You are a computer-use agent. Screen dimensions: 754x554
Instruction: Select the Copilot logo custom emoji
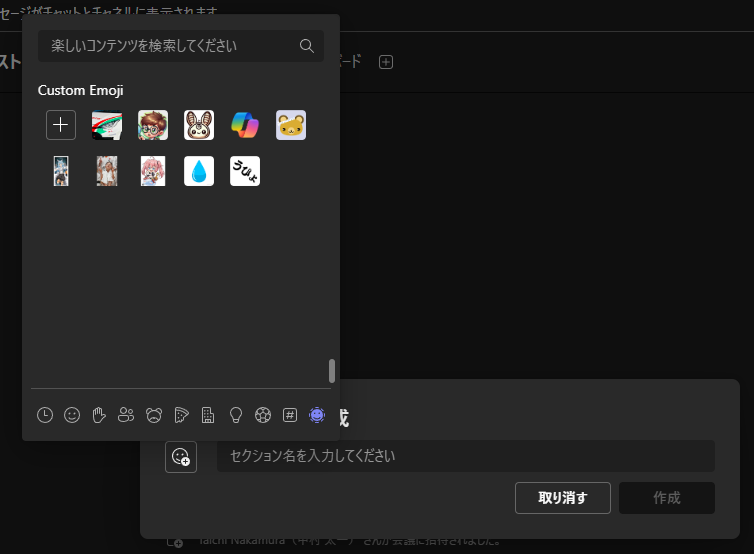pyautogui.click(x=245, y=125)
